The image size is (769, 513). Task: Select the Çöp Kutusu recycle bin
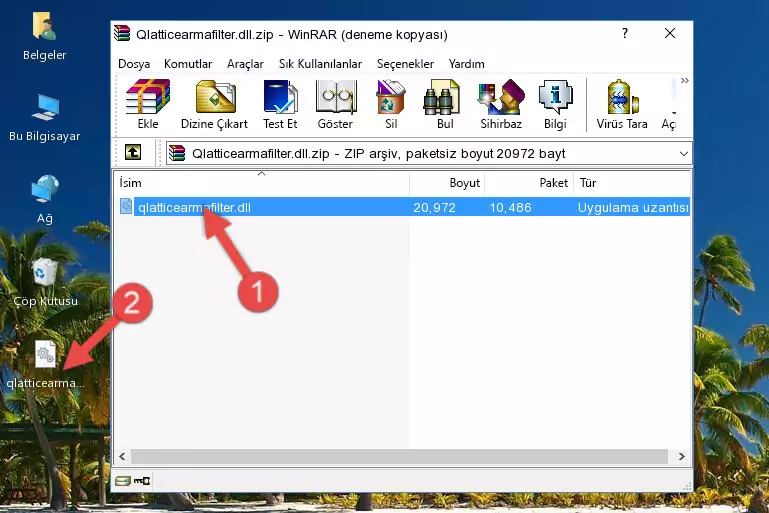click(x=46, y=282)
